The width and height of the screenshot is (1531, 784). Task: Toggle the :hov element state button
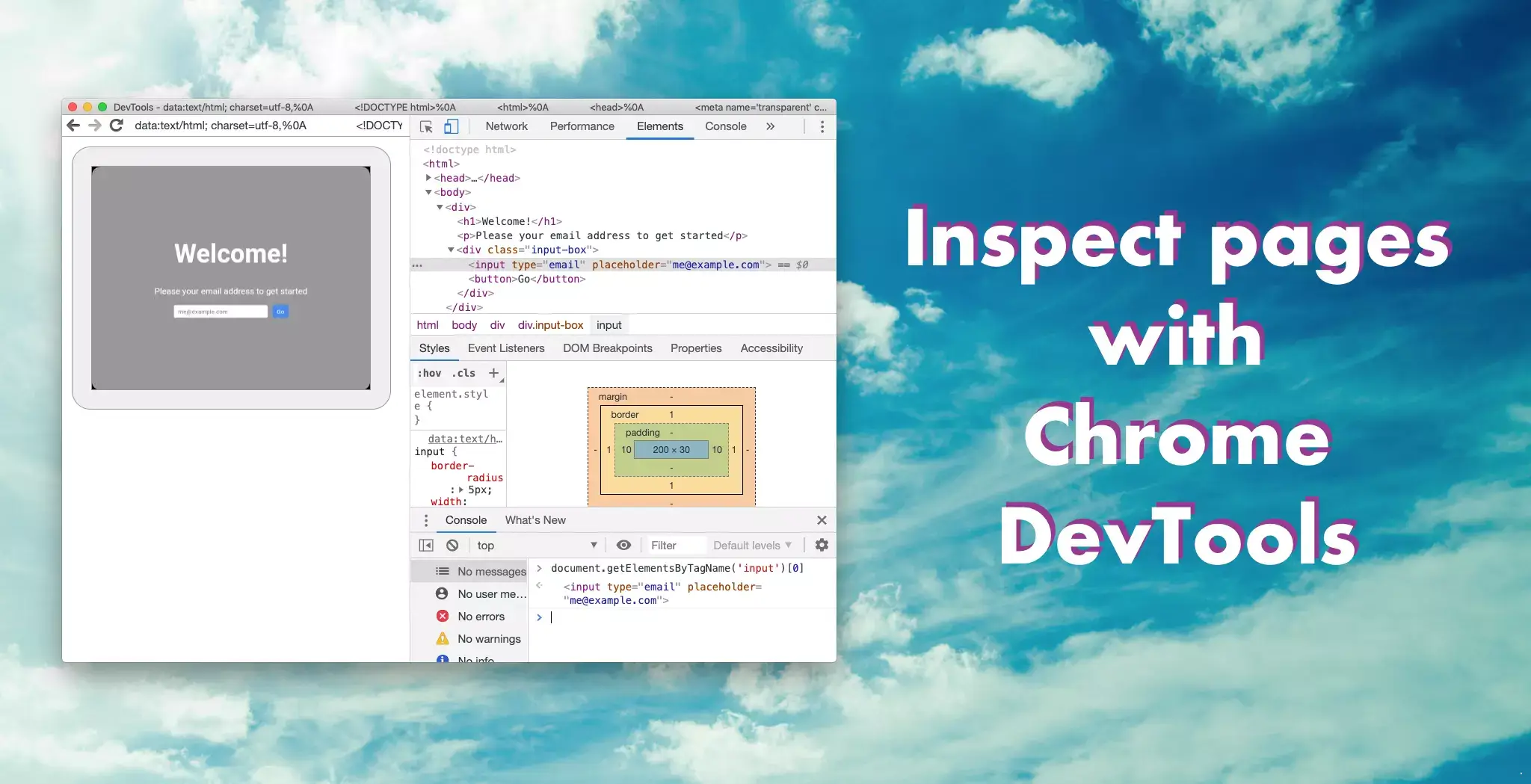click(429, 373)
